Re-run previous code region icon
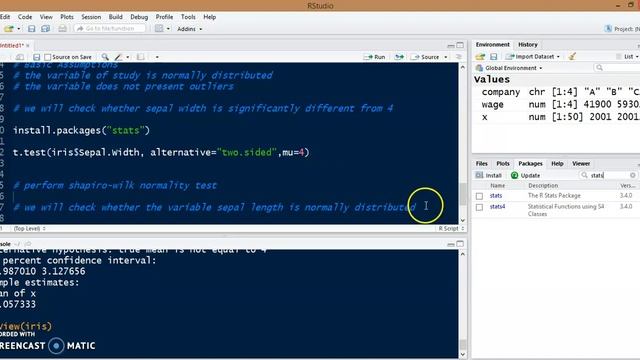640x360 pixels. click(399, 57)
